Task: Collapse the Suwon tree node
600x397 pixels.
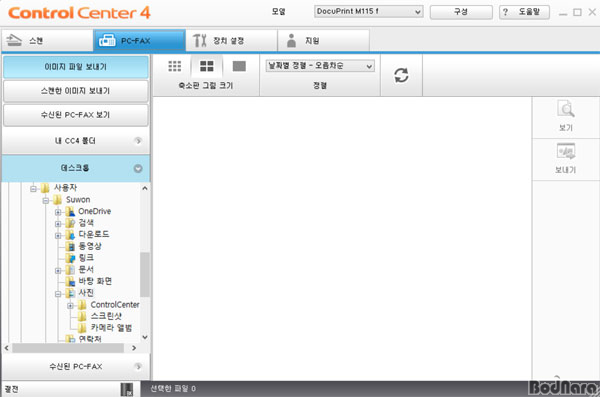Action: (x=46, y=200)
